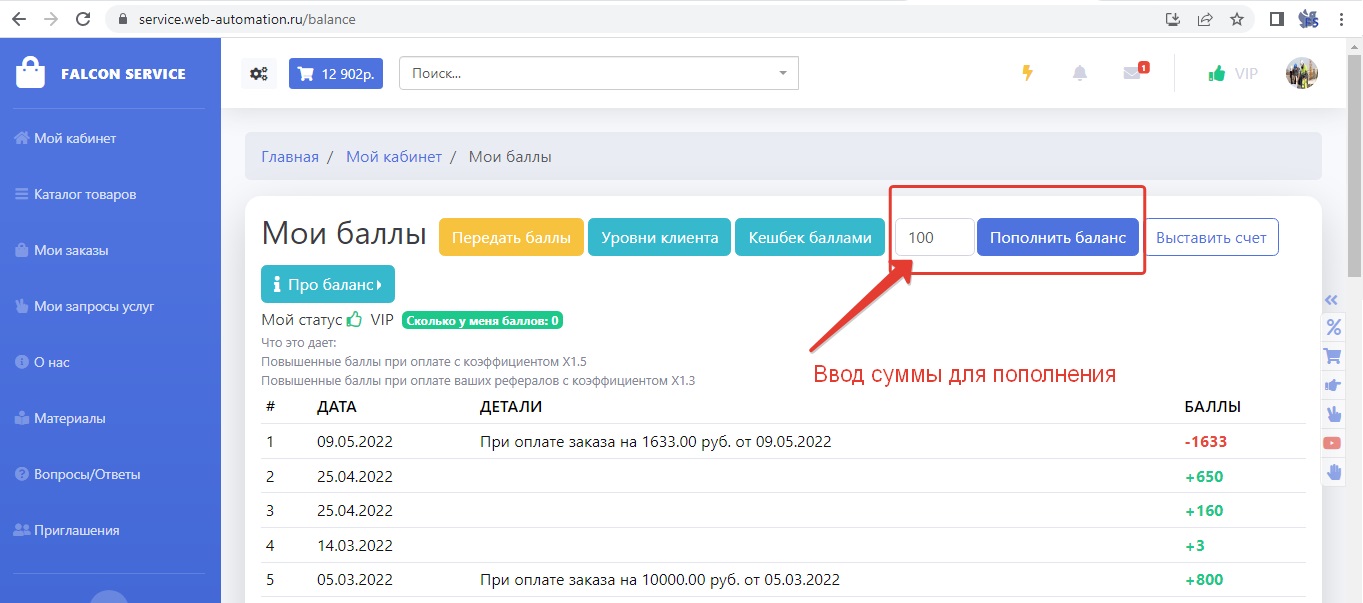1363x603 pixels.
Task: Click the settings gears icon in header
Action: pos(259,73)
